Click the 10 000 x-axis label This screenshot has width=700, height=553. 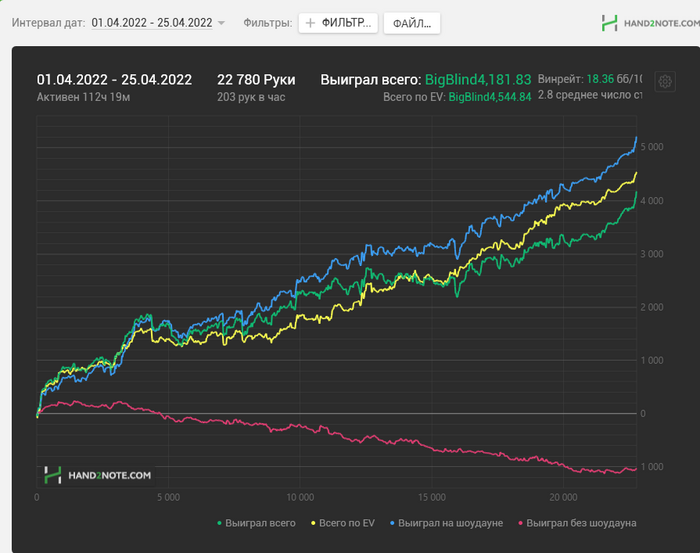click(x=300, y=497)
